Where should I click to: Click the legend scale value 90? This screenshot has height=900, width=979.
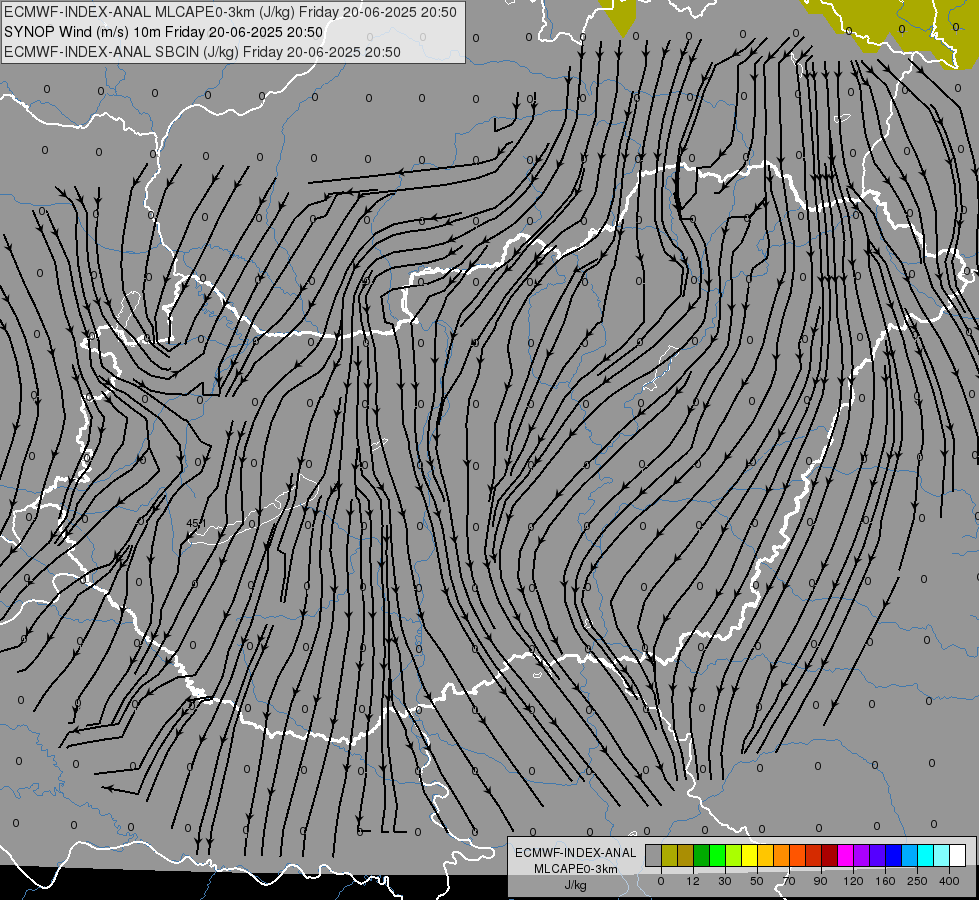coord(820,881)
